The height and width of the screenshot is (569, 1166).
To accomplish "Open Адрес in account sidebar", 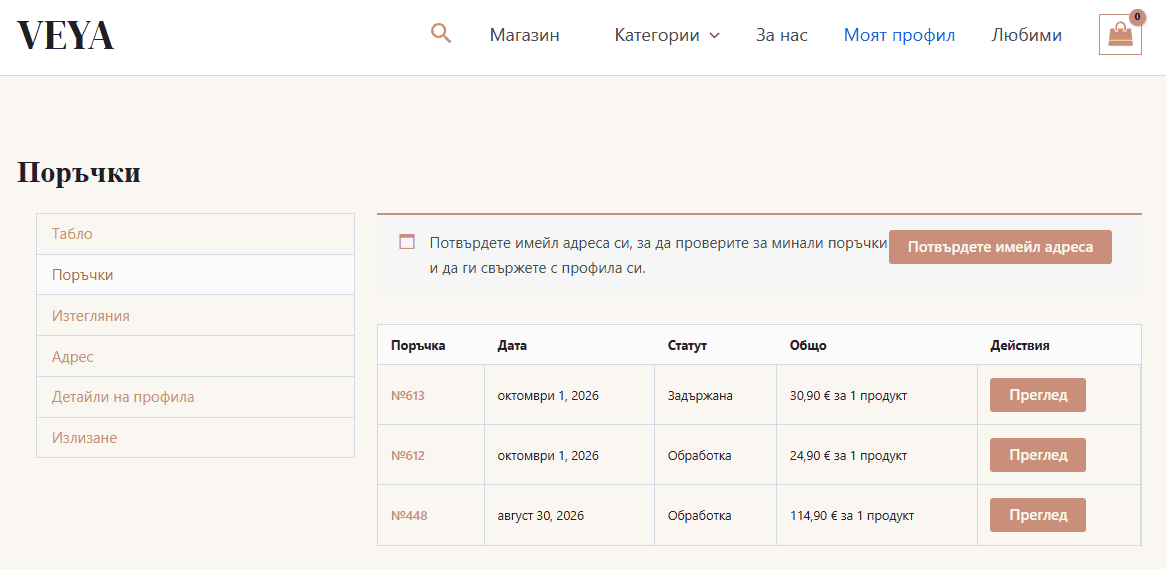I will (196, 357).
